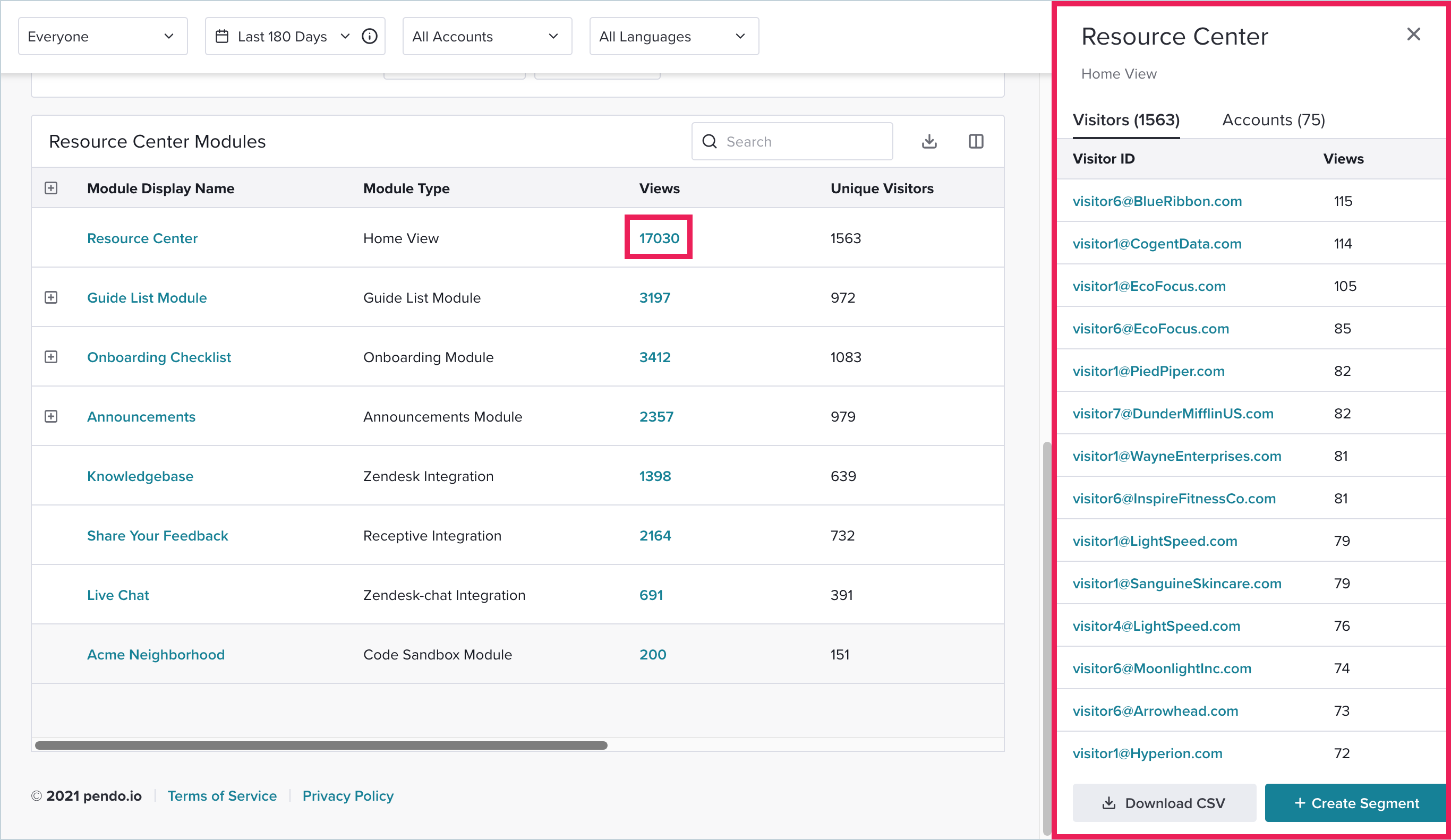Click the Create Segment button

pos(1354,803)
